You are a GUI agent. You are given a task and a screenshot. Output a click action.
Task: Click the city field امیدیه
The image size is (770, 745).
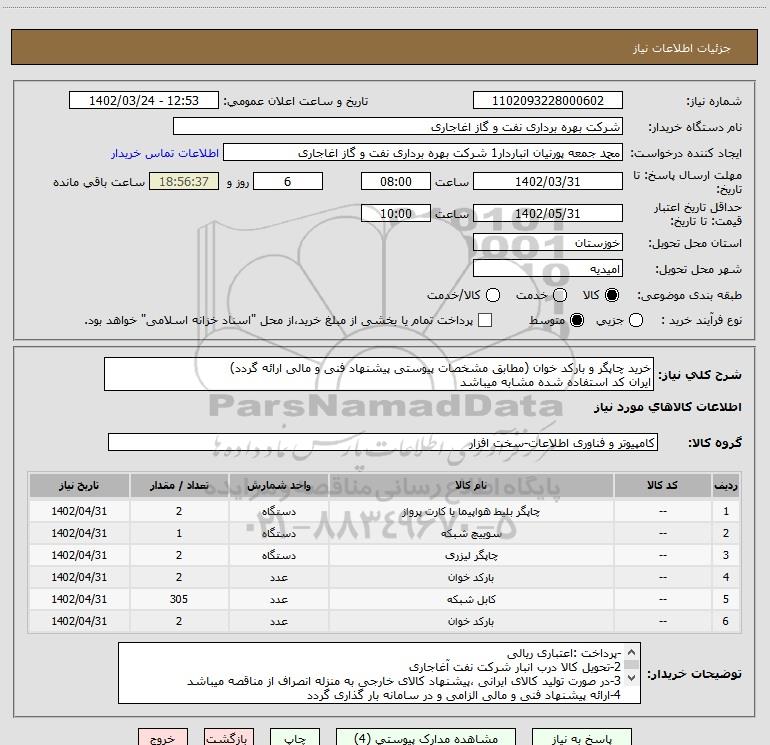(x=548, y=269)
